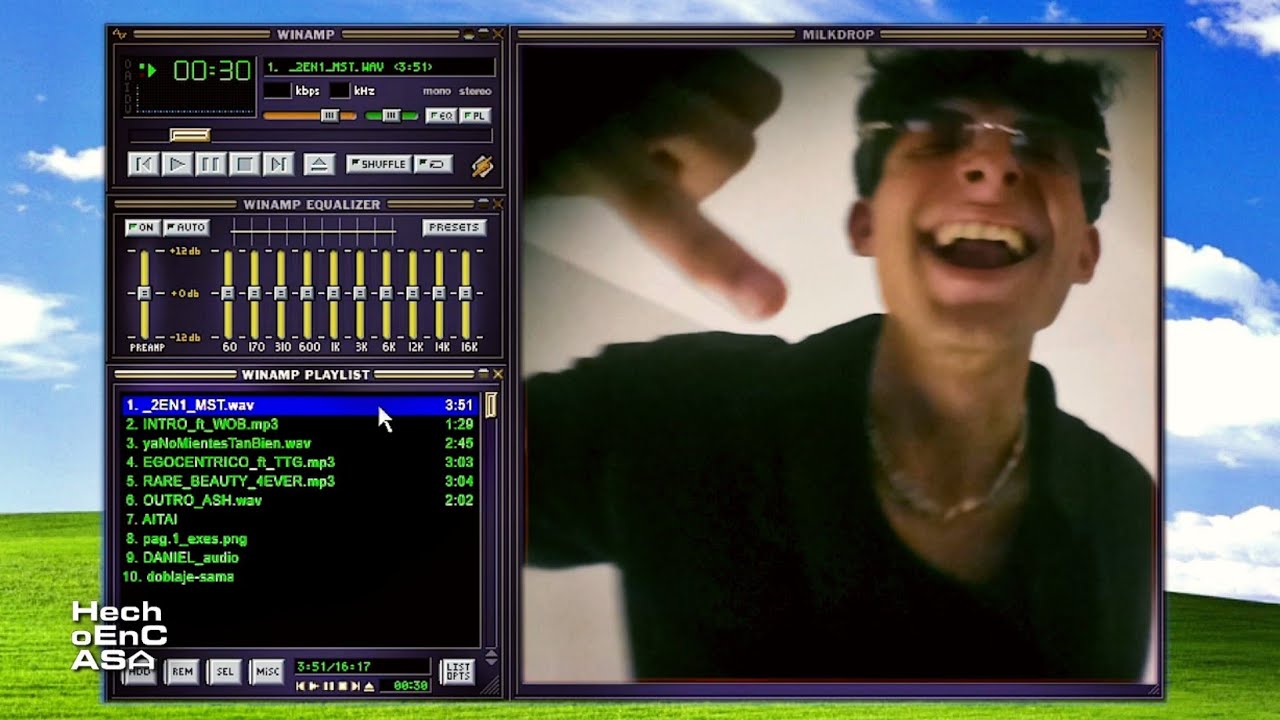This screenshot has width=1280, height=720.
Task: Toggle the PL playlist window button
Action: (475, 116)
